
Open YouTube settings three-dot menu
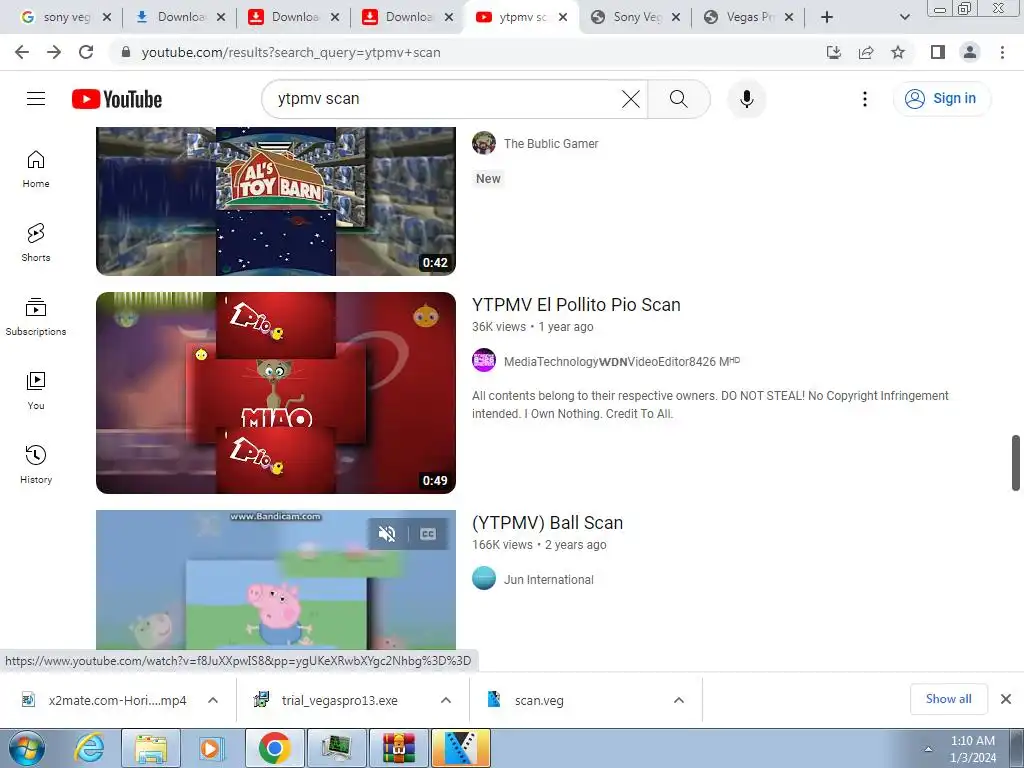click(865, 99)
